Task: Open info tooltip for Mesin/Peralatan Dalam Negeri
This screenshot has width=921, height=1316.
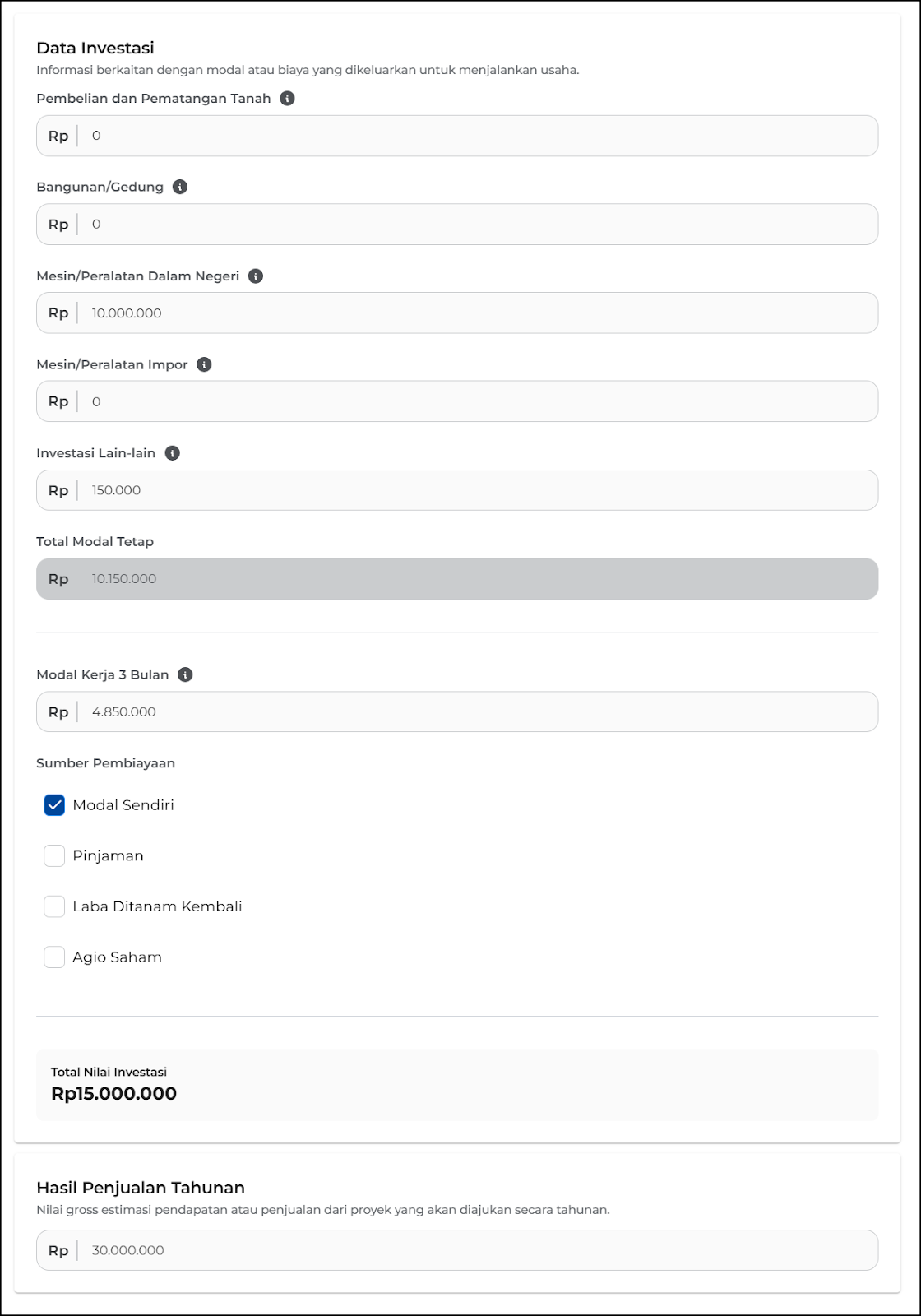Action: pyautogui.click(x=256, y=276)
